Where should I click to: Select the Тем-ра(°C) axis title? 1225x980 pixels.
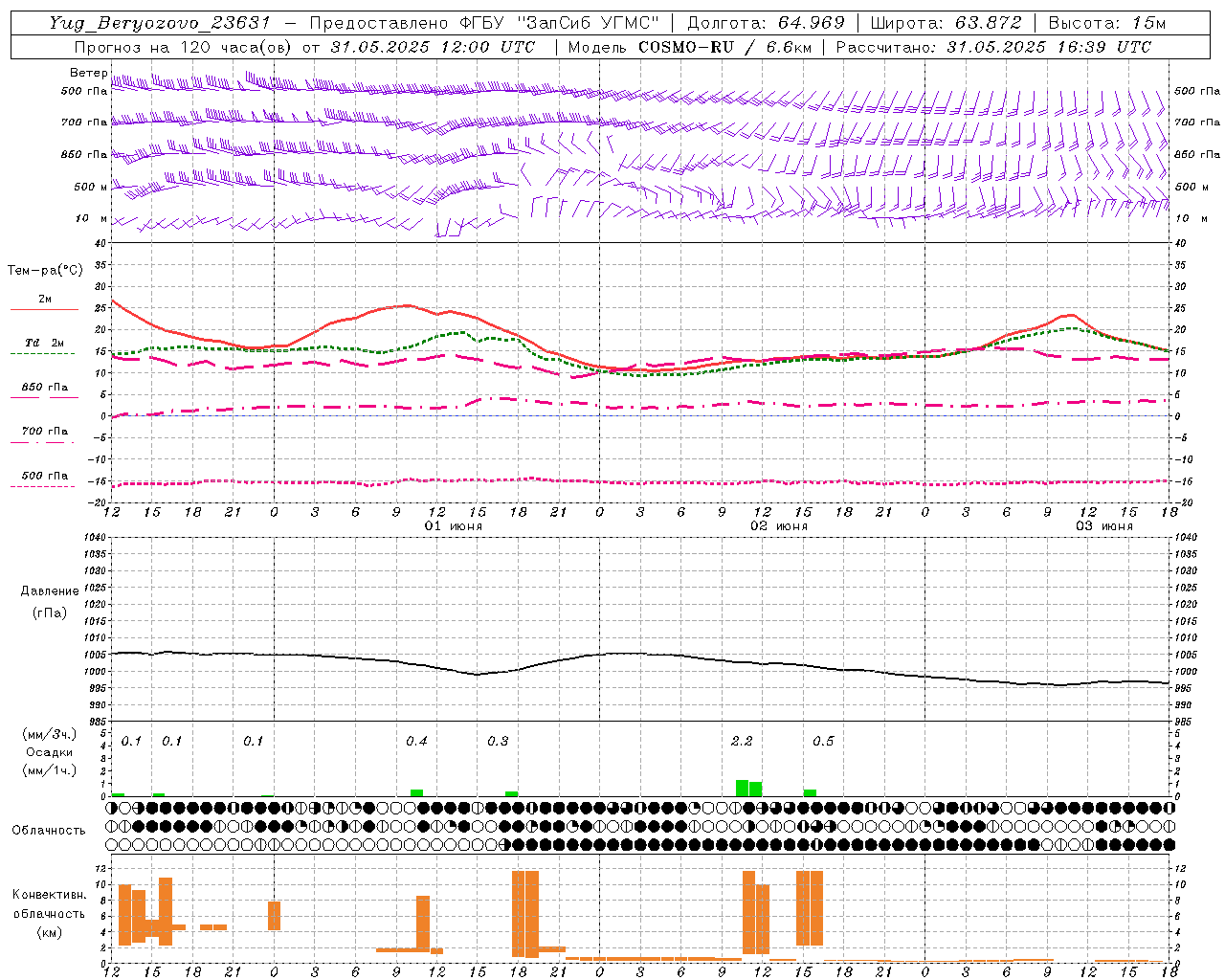point(45,271)
